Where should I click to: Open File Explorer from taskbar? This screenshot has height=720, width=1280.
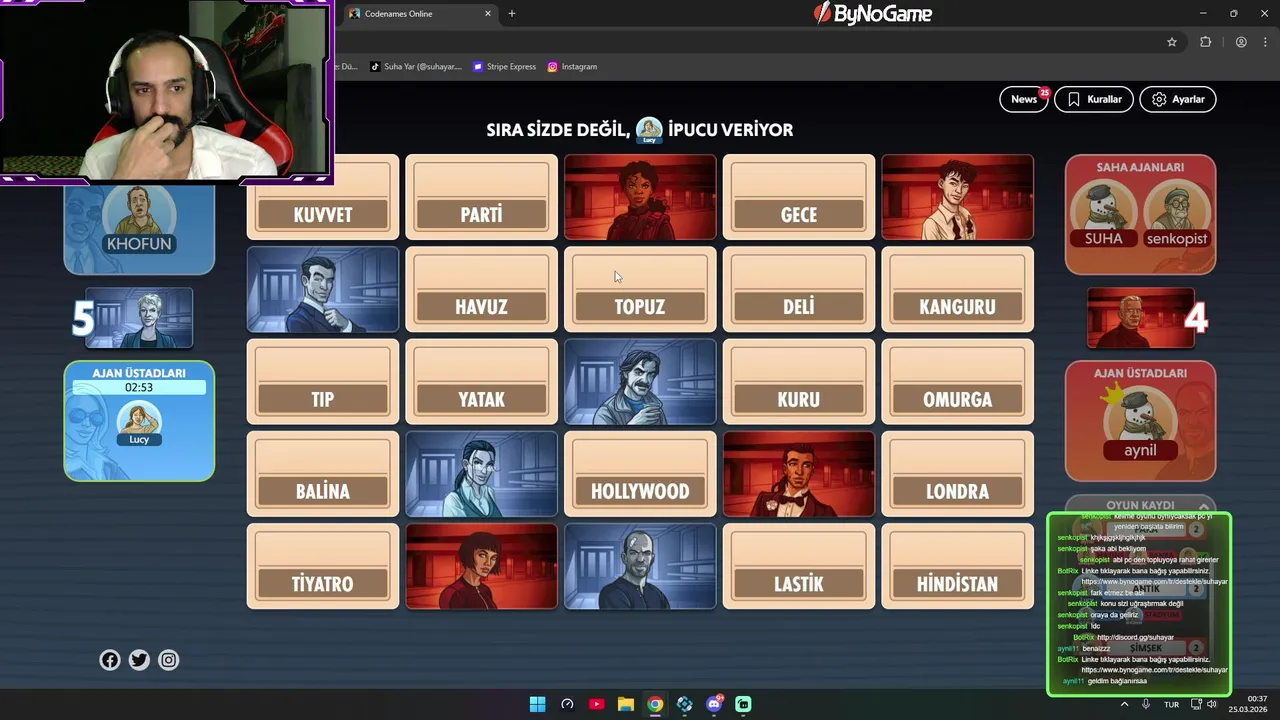[x=625, y=704]
